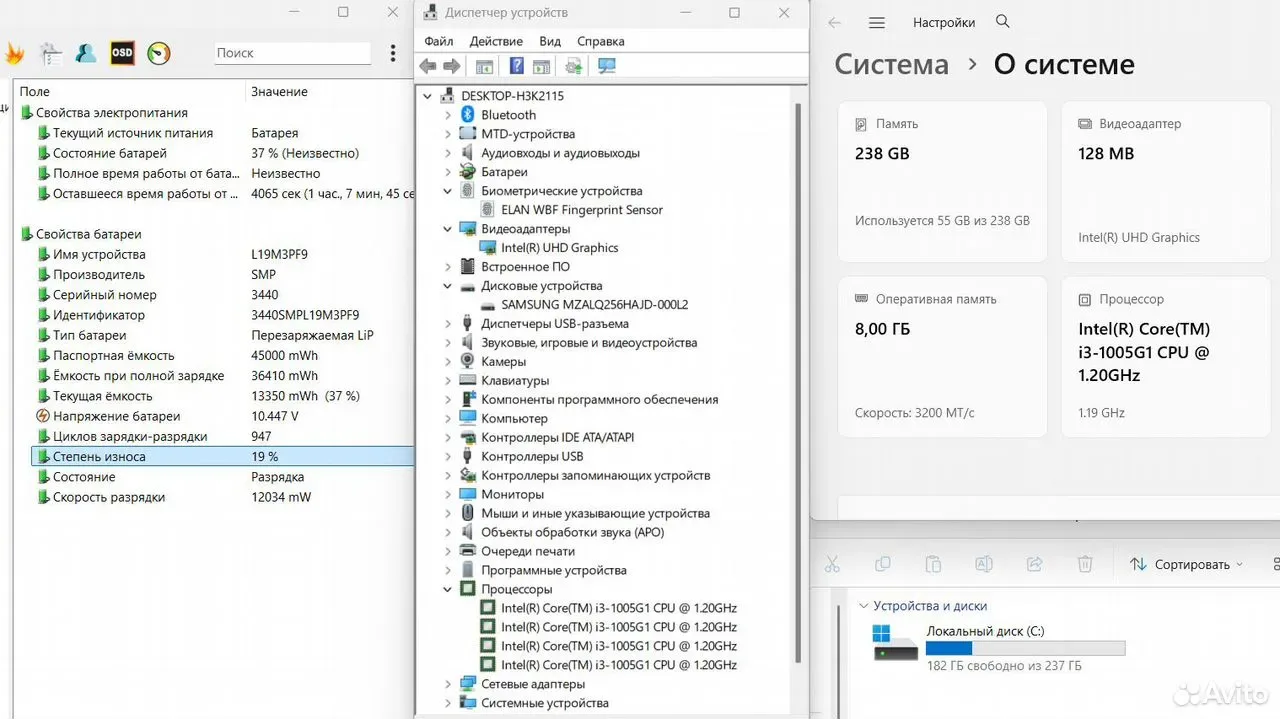Click the forward arrow in Device Manager toolbar
This screenshot has width=1280, height=719.
(x=452, y=66)
